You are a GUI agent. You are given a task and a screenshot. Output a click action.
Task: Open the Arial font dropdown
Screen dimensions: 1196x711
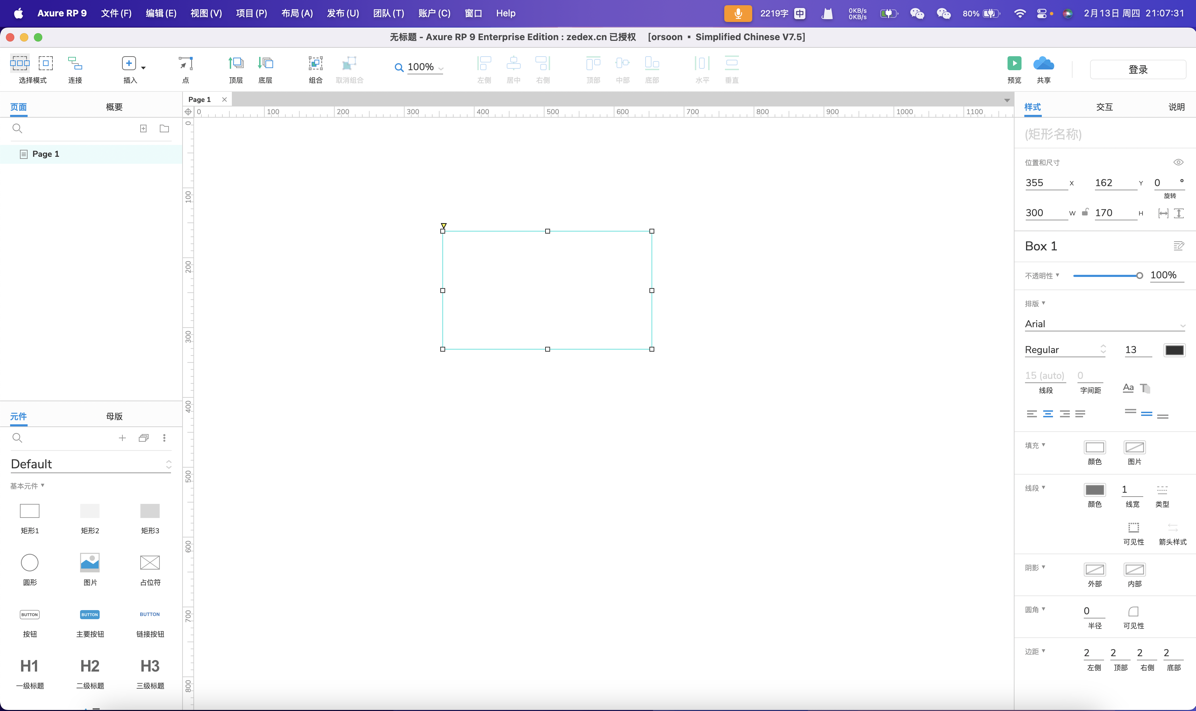1104,324
